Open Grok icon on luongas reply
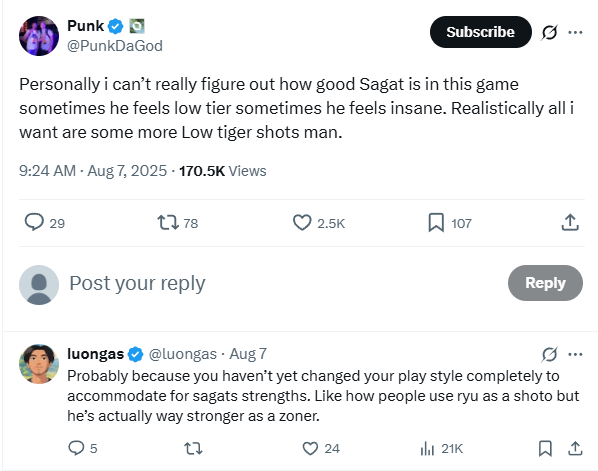The height and width of the screenshot is (471, 598). (x=549, y=354)
